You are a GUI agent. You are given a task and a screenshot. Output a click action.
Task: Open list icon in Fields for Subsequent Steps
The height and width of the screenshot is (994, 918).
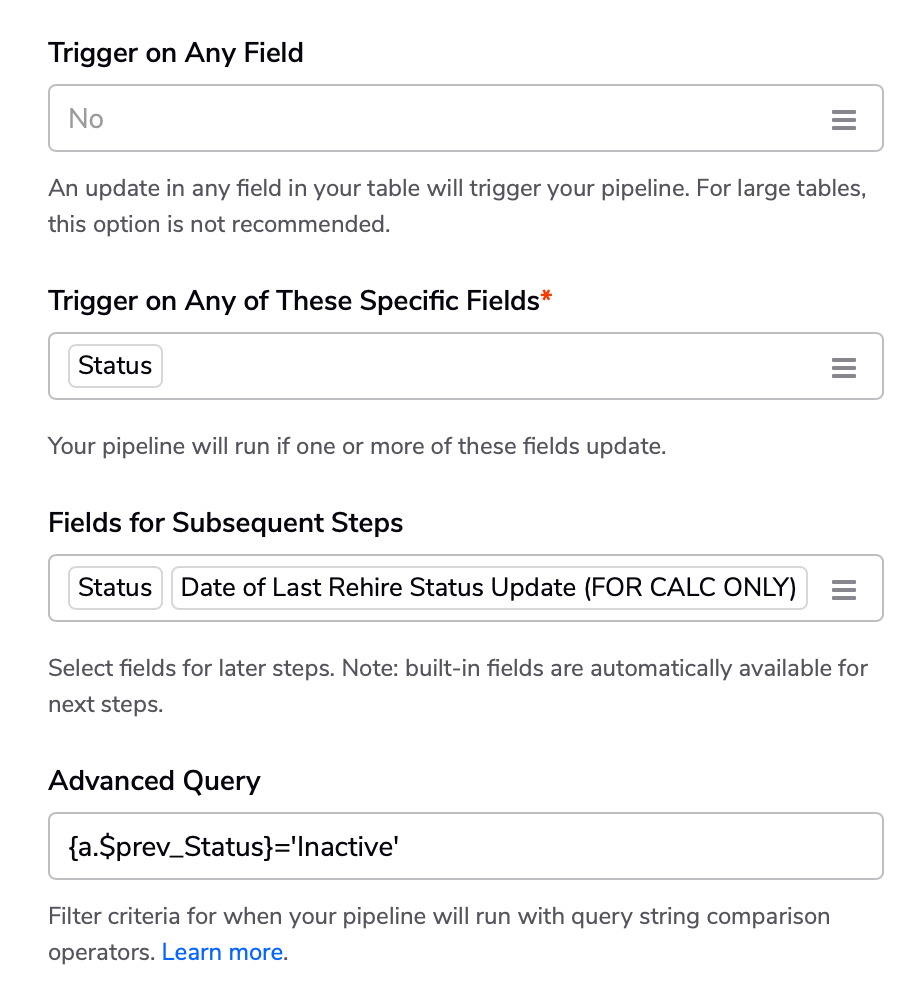pyautogui.click(x=843, y=590)
